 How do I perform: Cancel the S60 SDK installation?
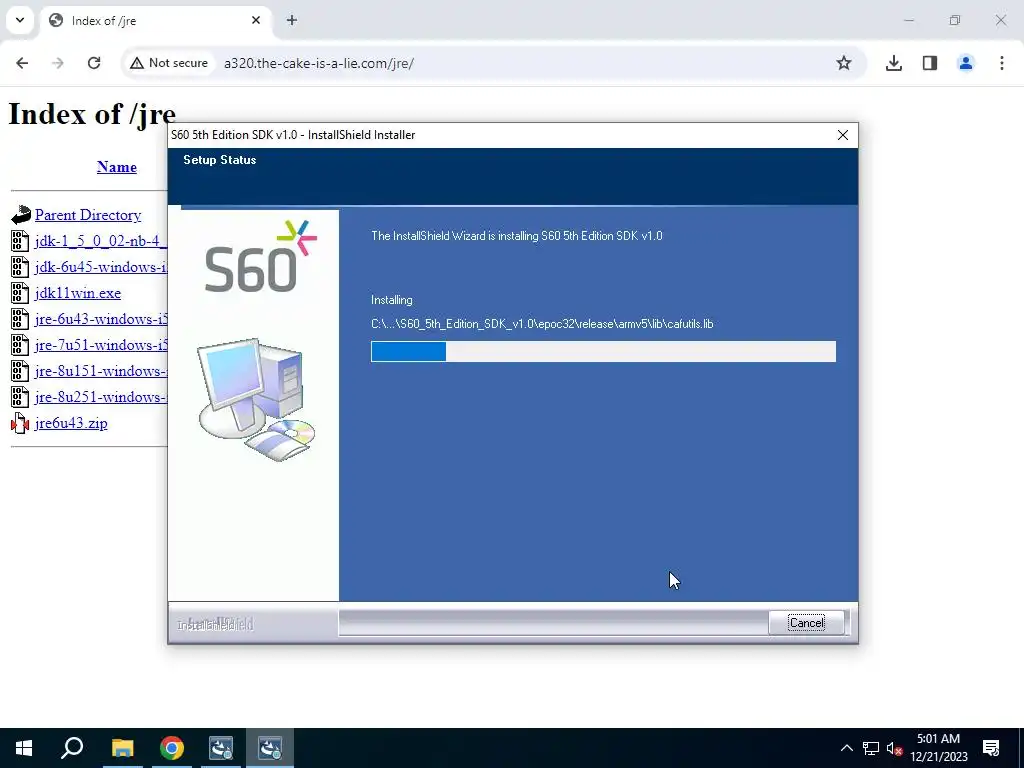tap(807, 622)
